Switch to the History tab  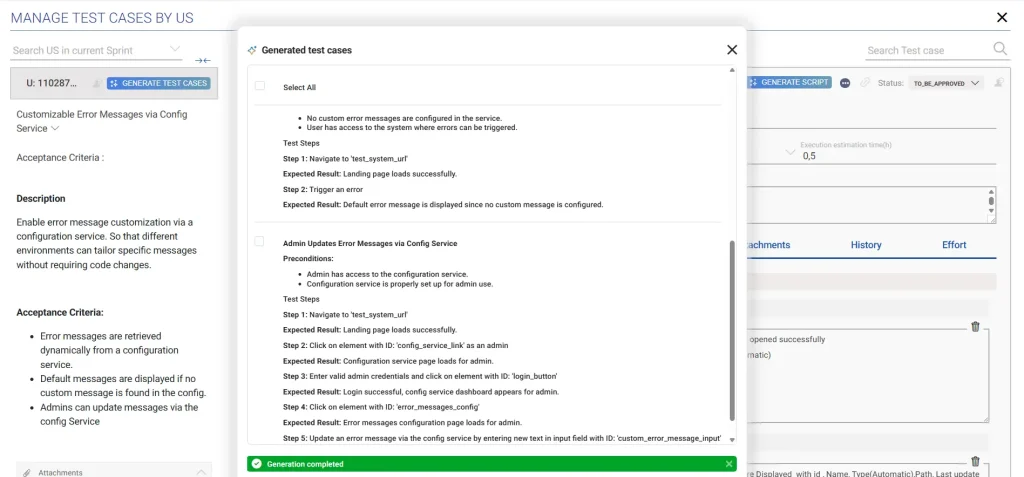tap(866, 245)
